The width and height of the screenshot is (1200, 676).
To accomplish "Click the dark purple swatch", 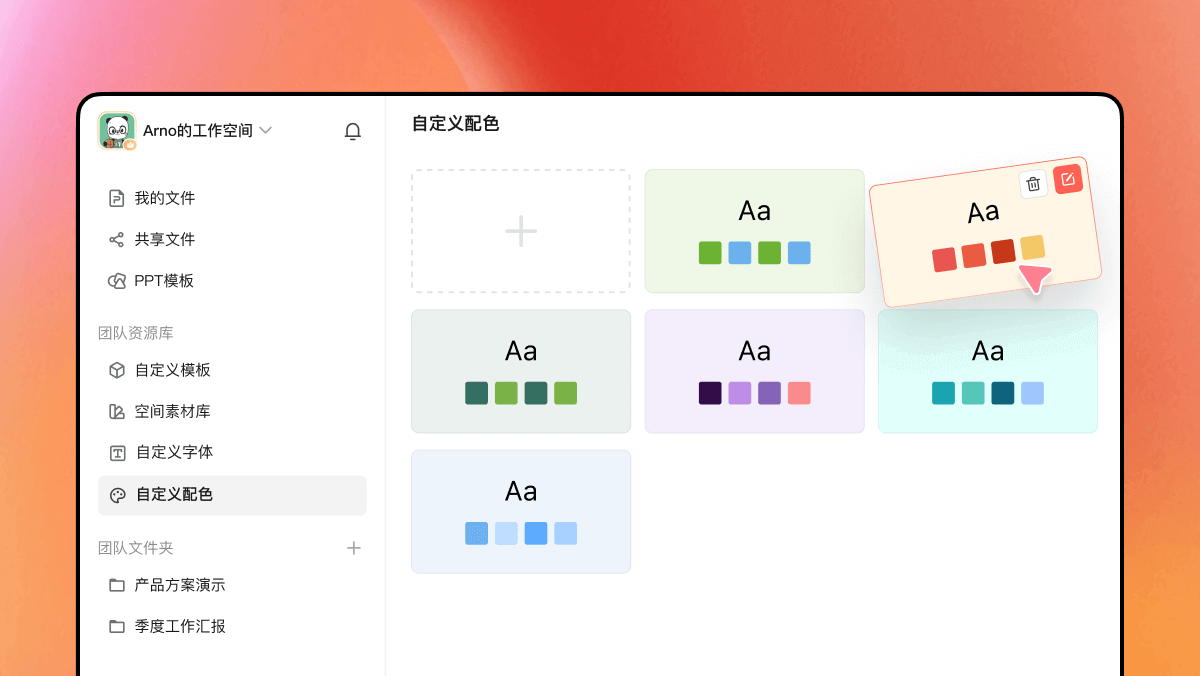I will pos(710,393).
